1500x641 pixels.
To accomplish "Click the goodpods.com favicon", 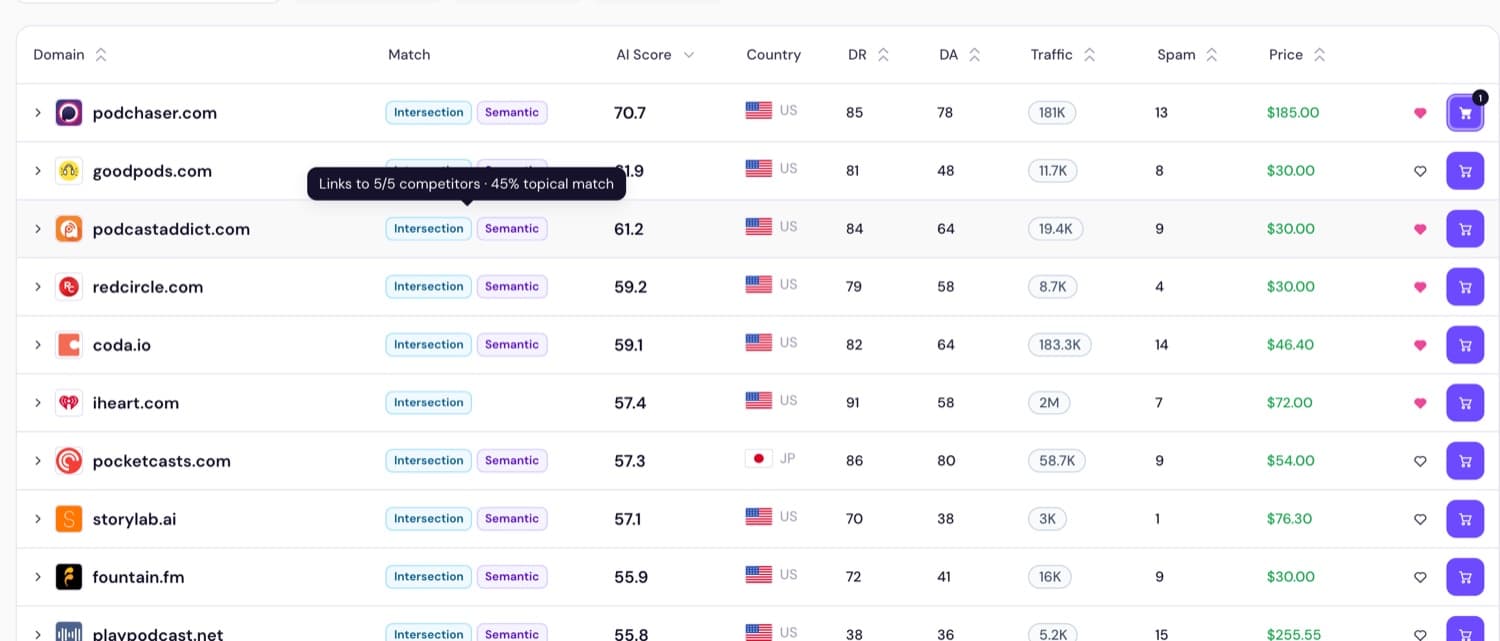I will pyautogui.click(x=69, y=171).
